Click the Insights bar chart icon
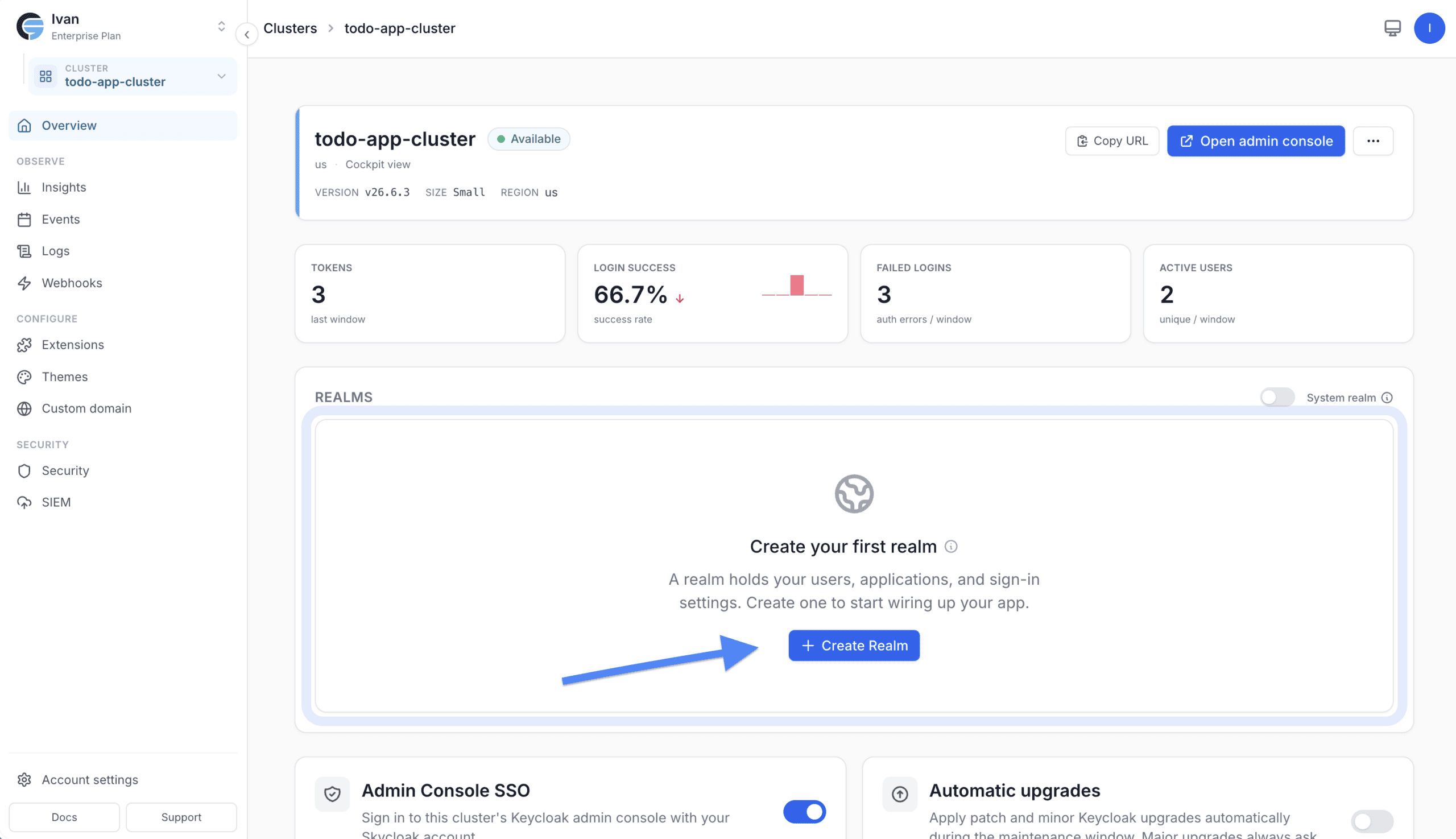This screenshot has height=839, width=1456. pos(24,187)
